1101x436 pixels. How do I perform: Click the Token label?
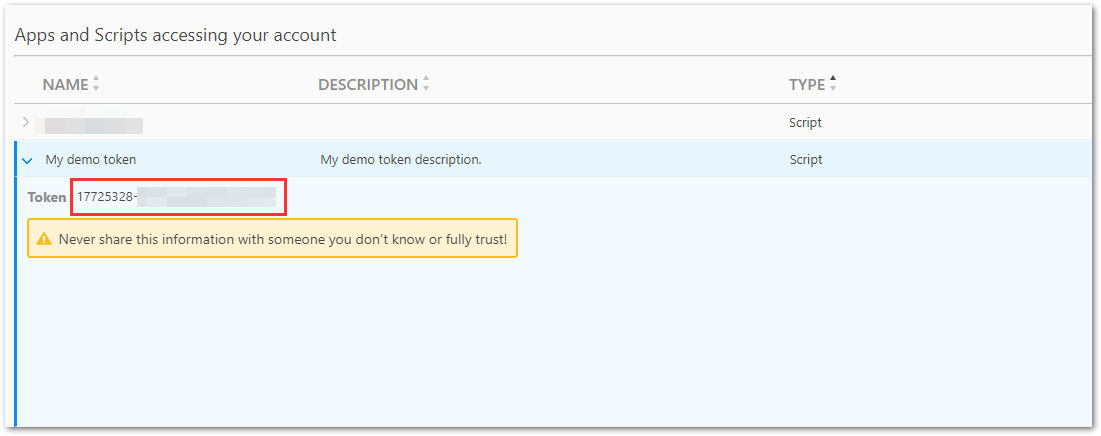click(46, 197)
